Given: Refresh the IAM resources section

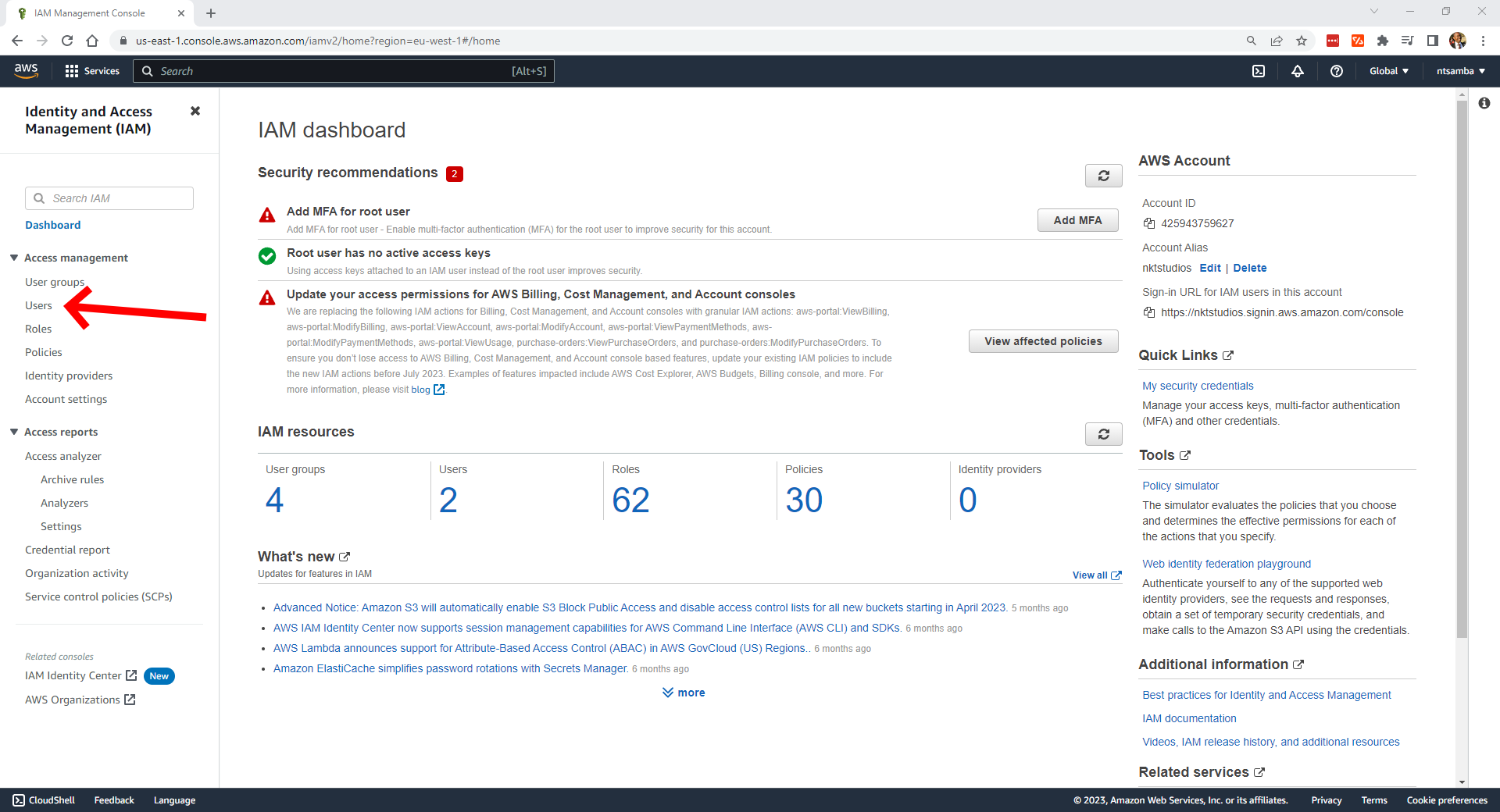Looking at the screenshot, I should [x=1103, y=434].
